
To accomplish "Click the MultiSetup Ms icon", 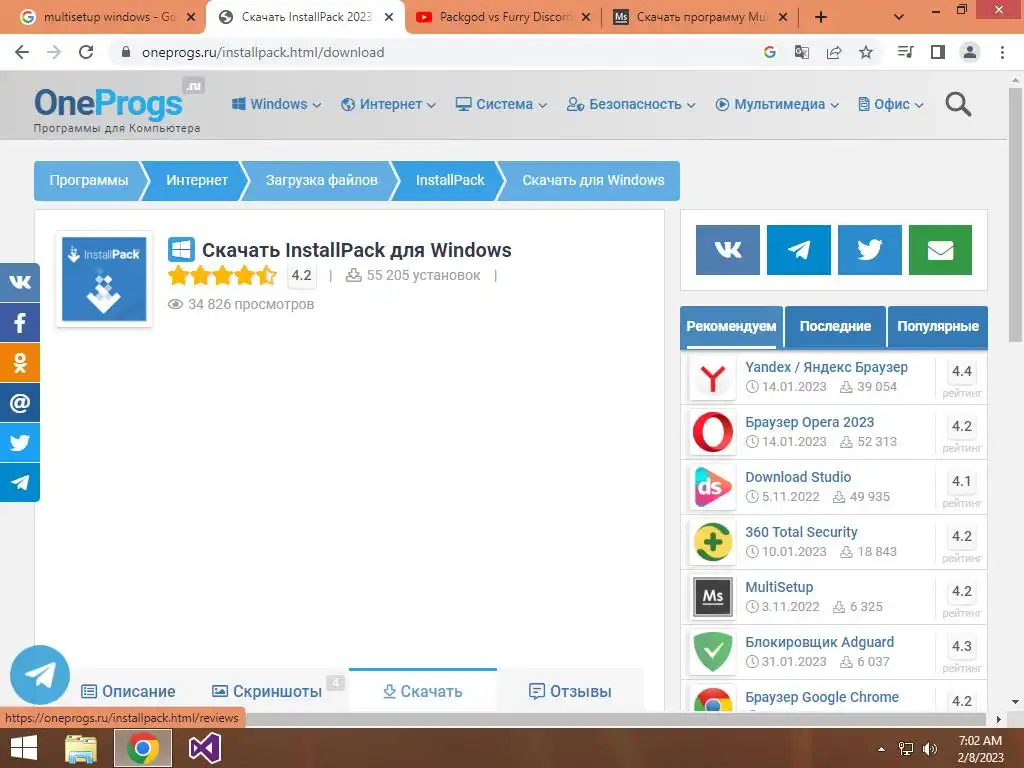I will pyautogui.click(x=712, y=598).
